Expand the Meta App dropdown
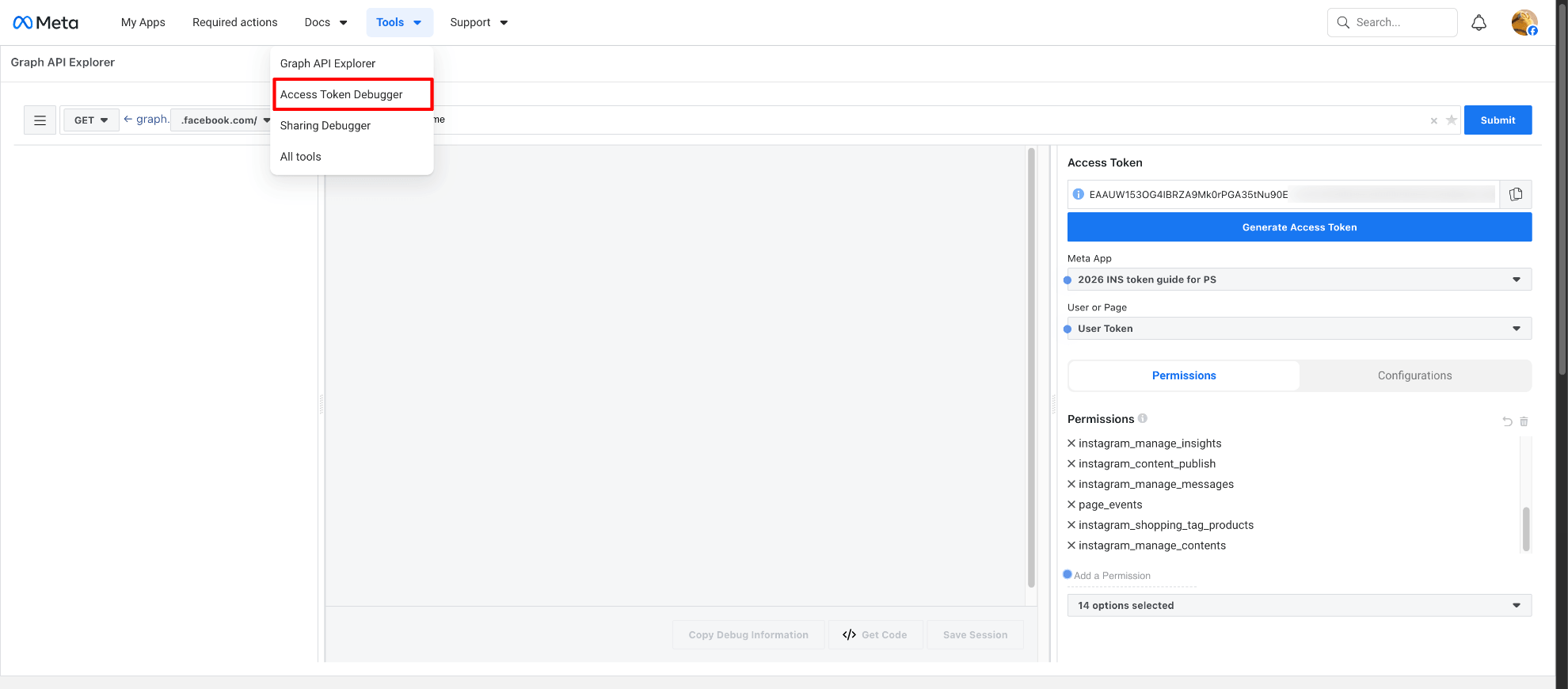The image size is (1568, 689). (1299, 280)
